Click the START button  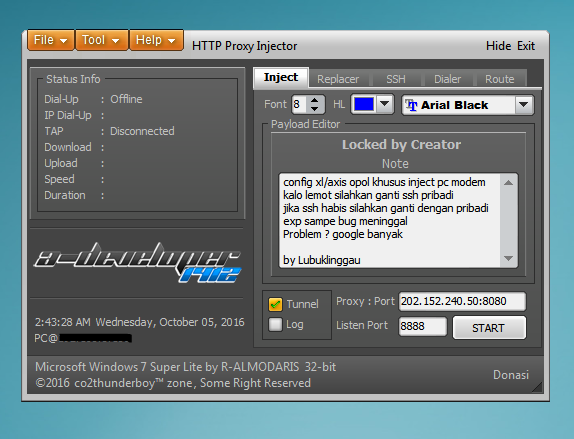[489, 328]
